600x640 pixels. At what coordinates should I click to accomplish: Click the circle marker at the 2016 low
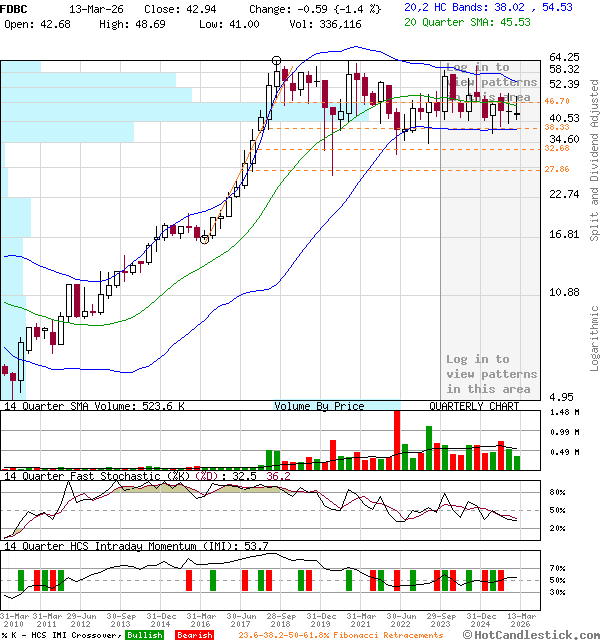click(205, 239)
